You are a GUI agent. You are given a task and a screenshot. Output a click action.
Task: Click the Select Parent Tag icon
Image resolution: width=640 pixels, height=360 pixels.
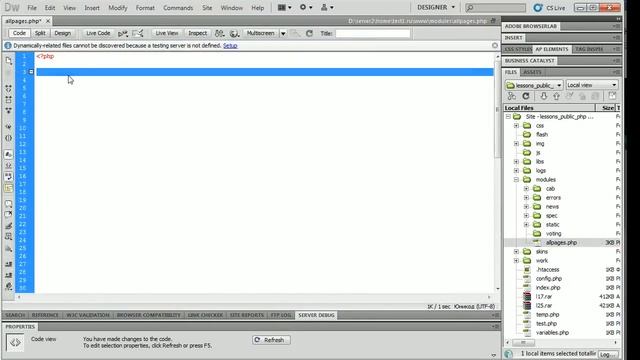click(x=9, y=127)
